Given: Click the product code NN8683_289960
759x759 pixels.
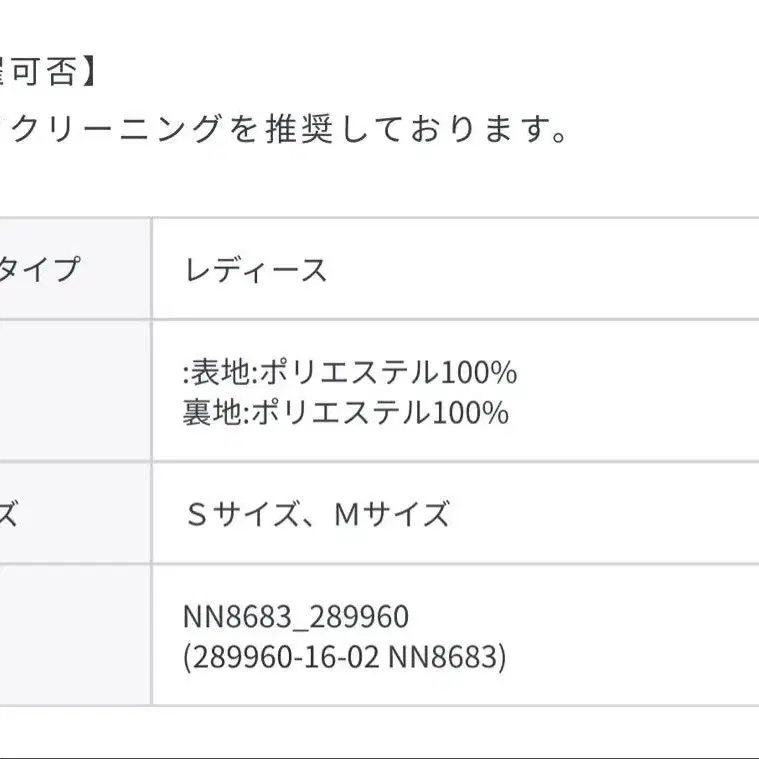Looking at the screenshot, I should pyautogui.click(x=296, y=616).
